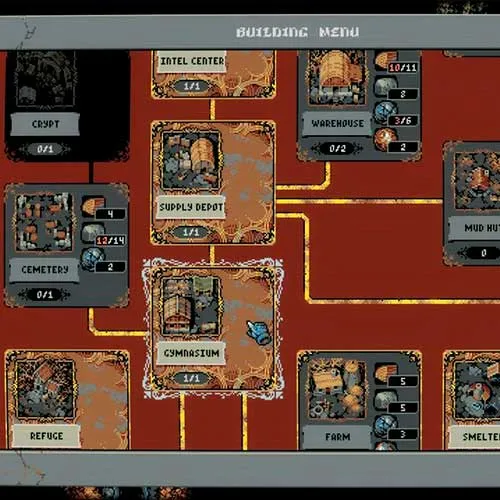Image resolution: width=500 pixels, height=500 pixels.
Task: Click the Building Menu title bar
Action: point(250,32)
